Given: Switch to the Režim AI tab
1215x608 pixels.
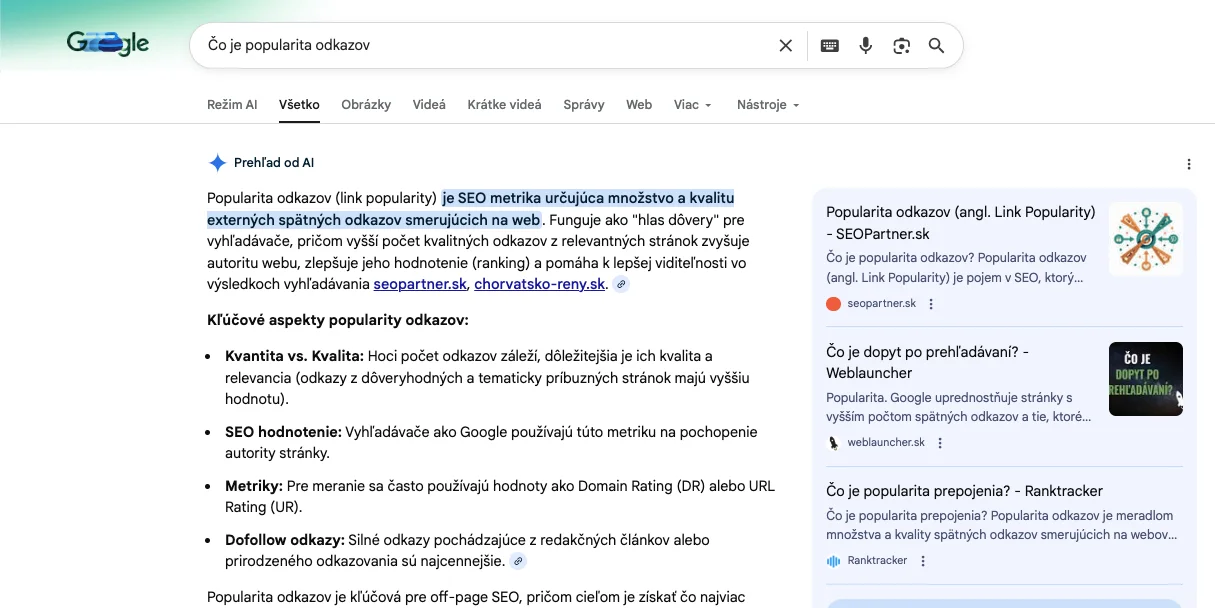Looking at the screenshot, I should [x=232, y=105].
